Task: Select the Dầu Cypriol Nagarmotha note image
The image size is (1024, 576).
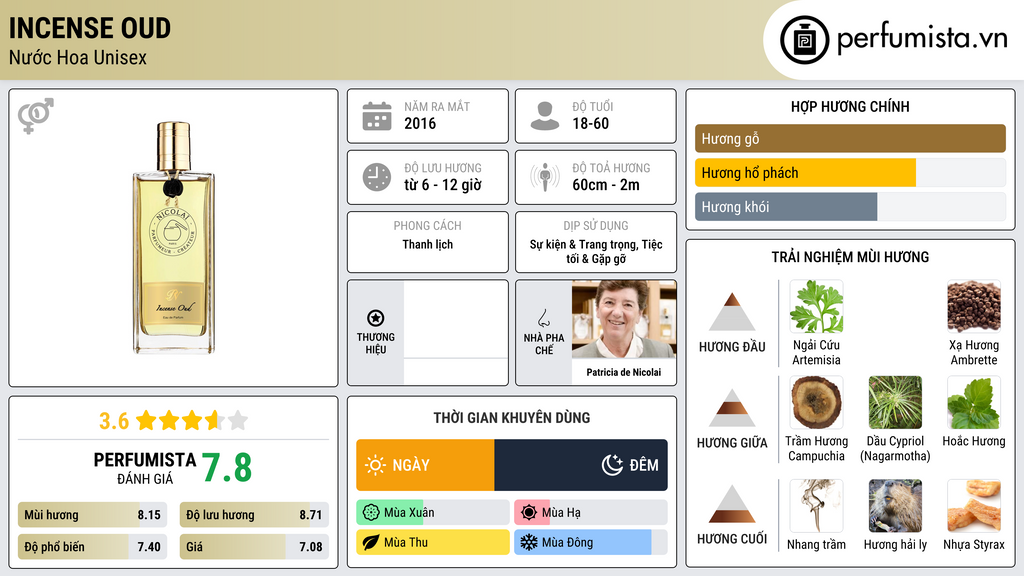Action: pos(895,403)
